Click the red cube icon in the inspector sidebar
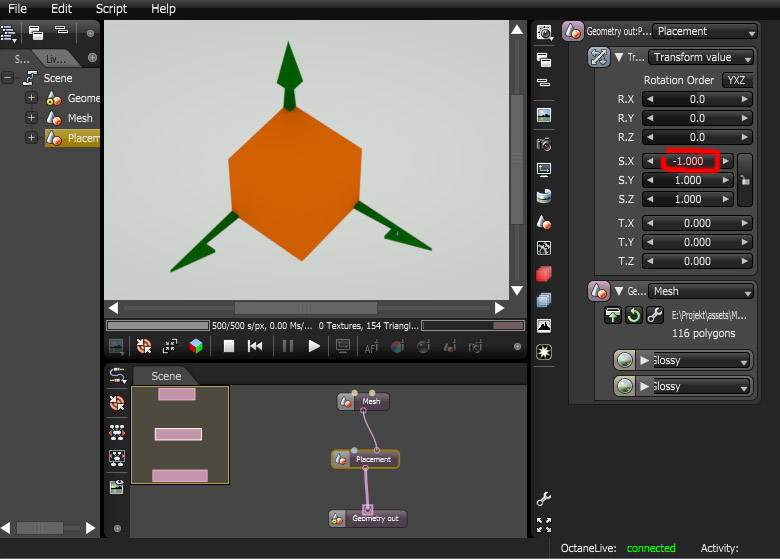This screenshot has height=559, width=780. point(544,274)
